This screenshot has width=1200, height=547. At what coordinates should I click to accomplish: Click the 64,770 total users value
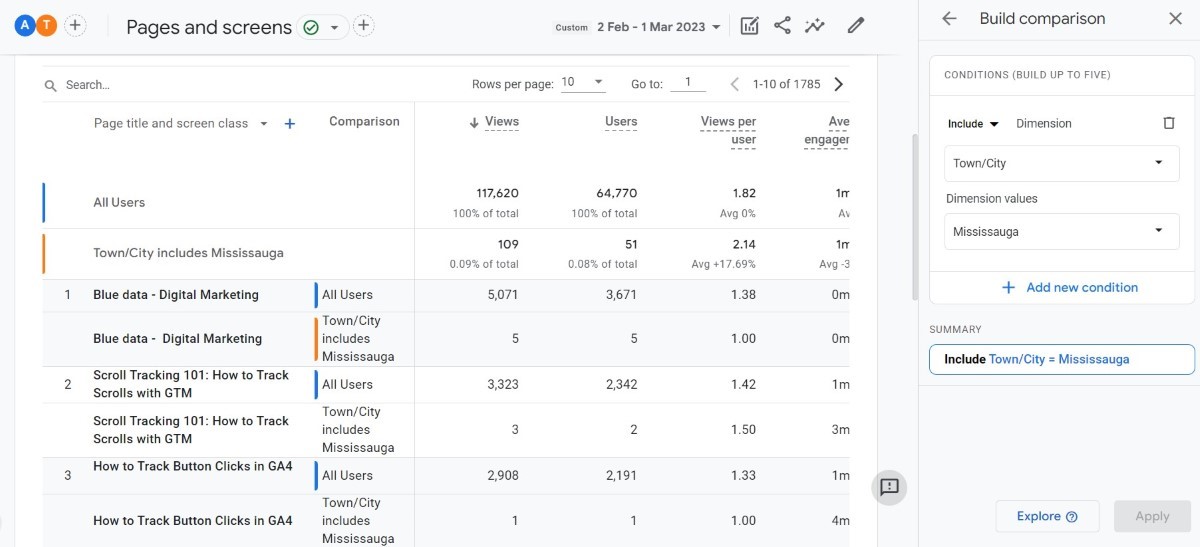[x=618, y=193]
